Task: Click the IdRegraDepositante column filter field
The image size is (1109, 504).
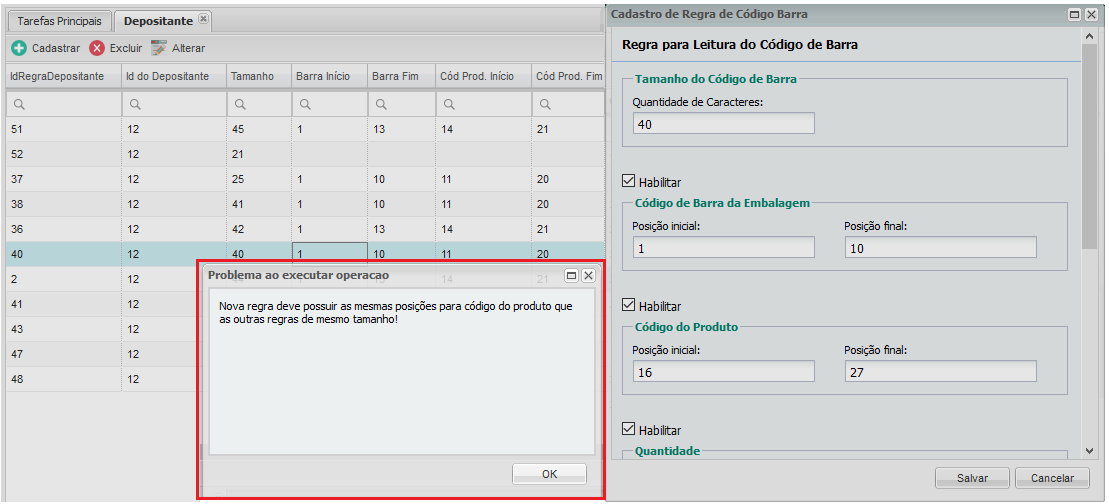Action: tap(63, 105)
